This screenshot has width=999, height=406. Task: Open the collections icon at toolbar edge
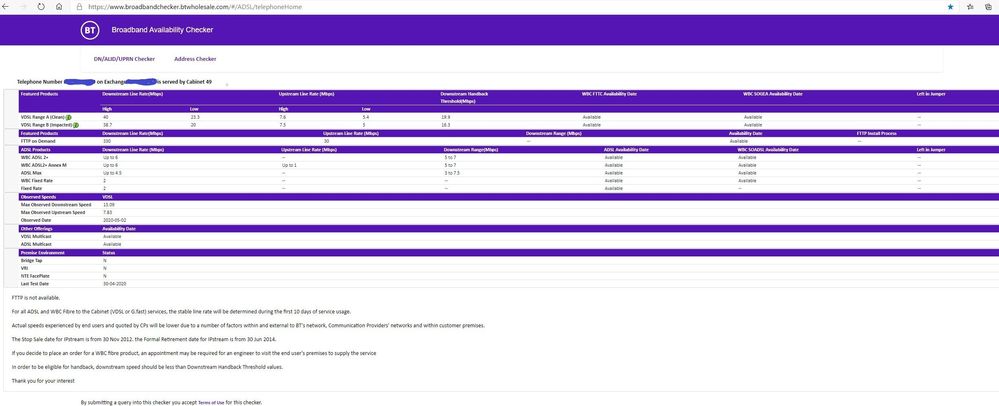click(x=989, y=6)
